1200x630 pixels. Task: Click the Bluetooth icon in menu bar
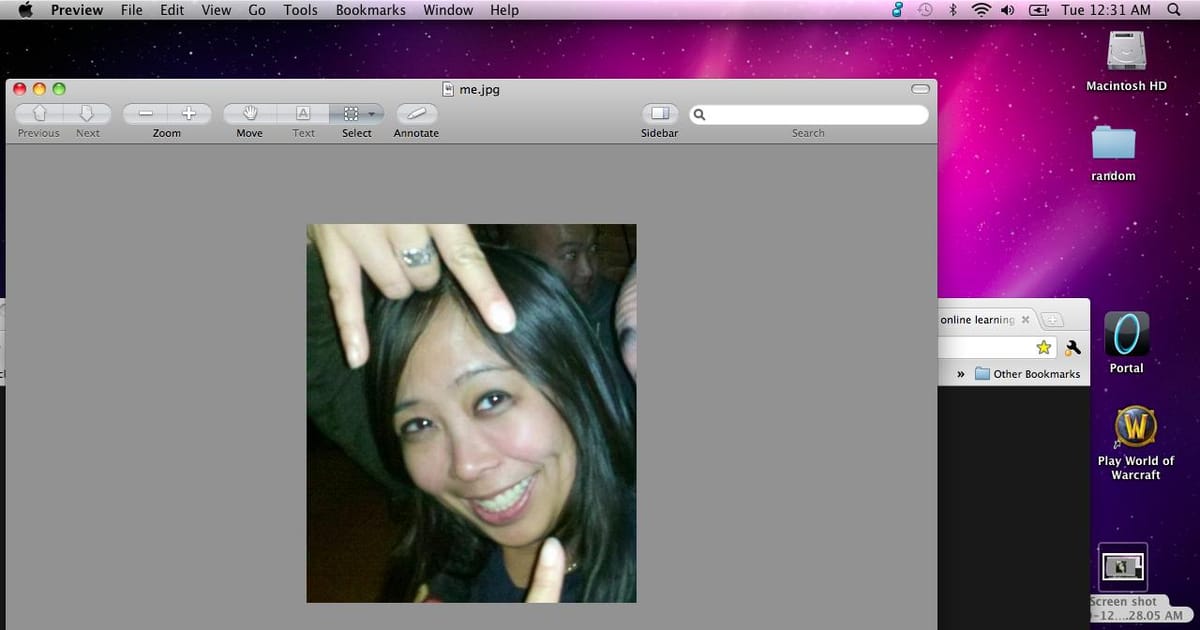951,10
